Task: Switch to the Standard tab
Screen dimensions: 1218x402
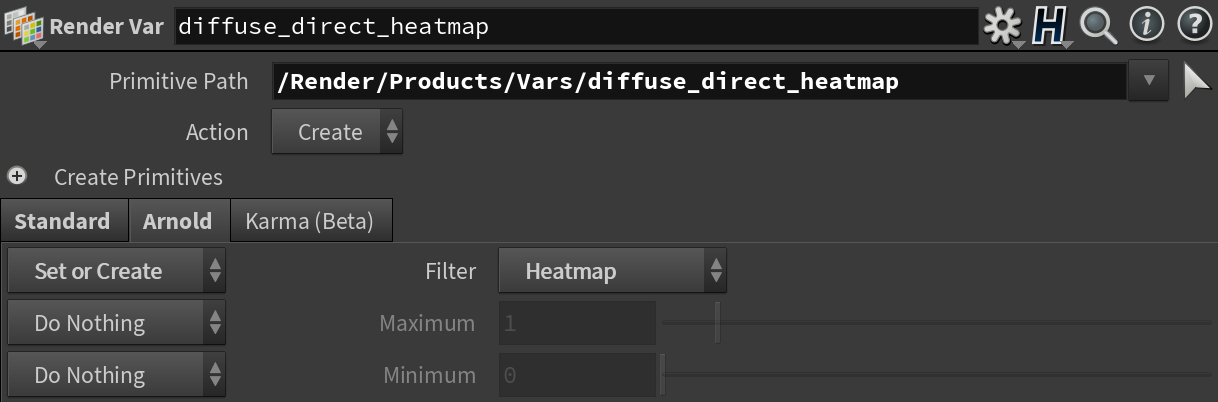Action: [x=63, y=221]
